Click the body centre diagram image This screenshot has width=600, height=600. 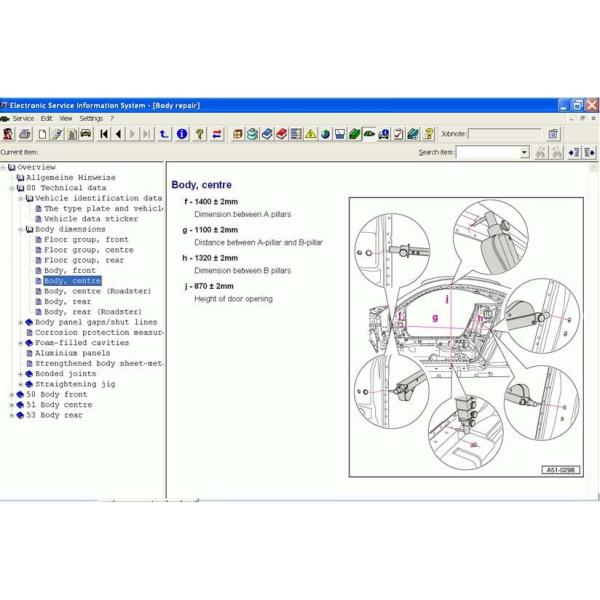point(466,337)
